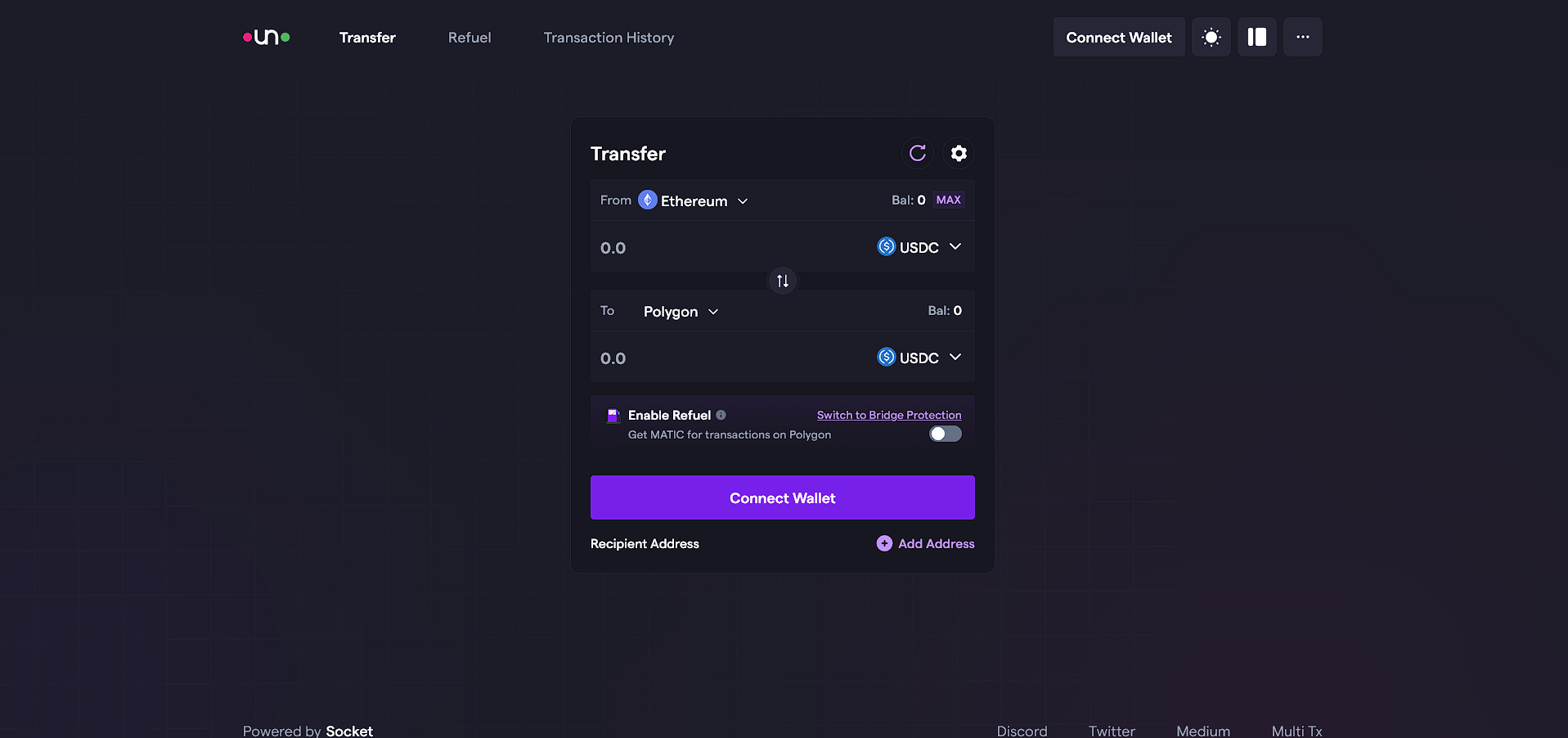This screenshot has width=1568, height=738.
Task: Open the Transaction History tab
Action: click(x=609, y=38)
